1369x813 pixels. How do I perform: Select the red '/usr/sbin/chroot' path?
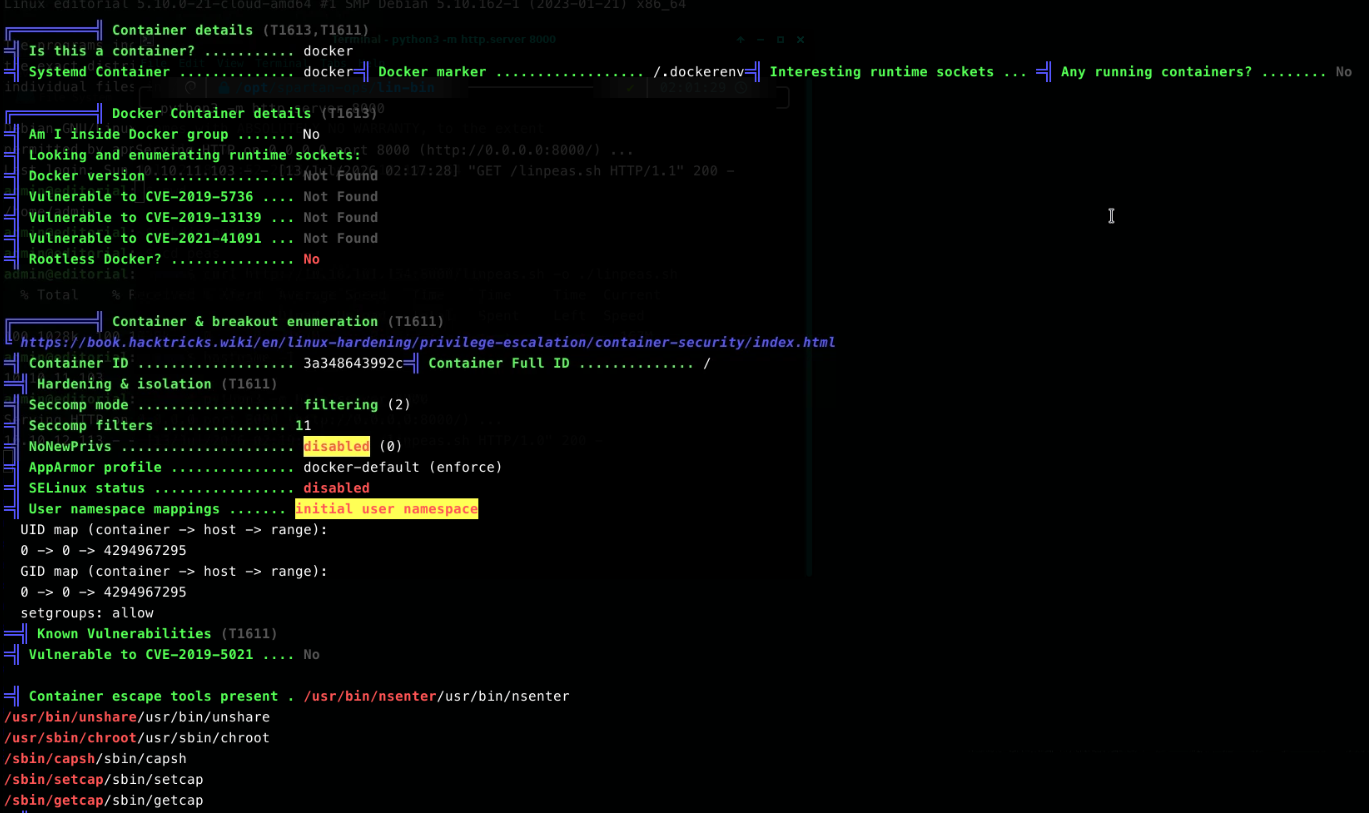pos(70,738)
